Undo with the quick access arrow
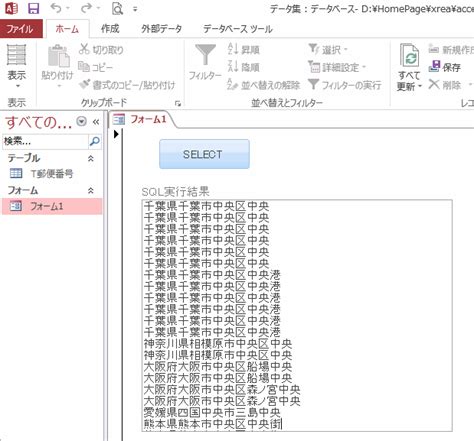Screen dimensions: 474x441 coord(56,8)
